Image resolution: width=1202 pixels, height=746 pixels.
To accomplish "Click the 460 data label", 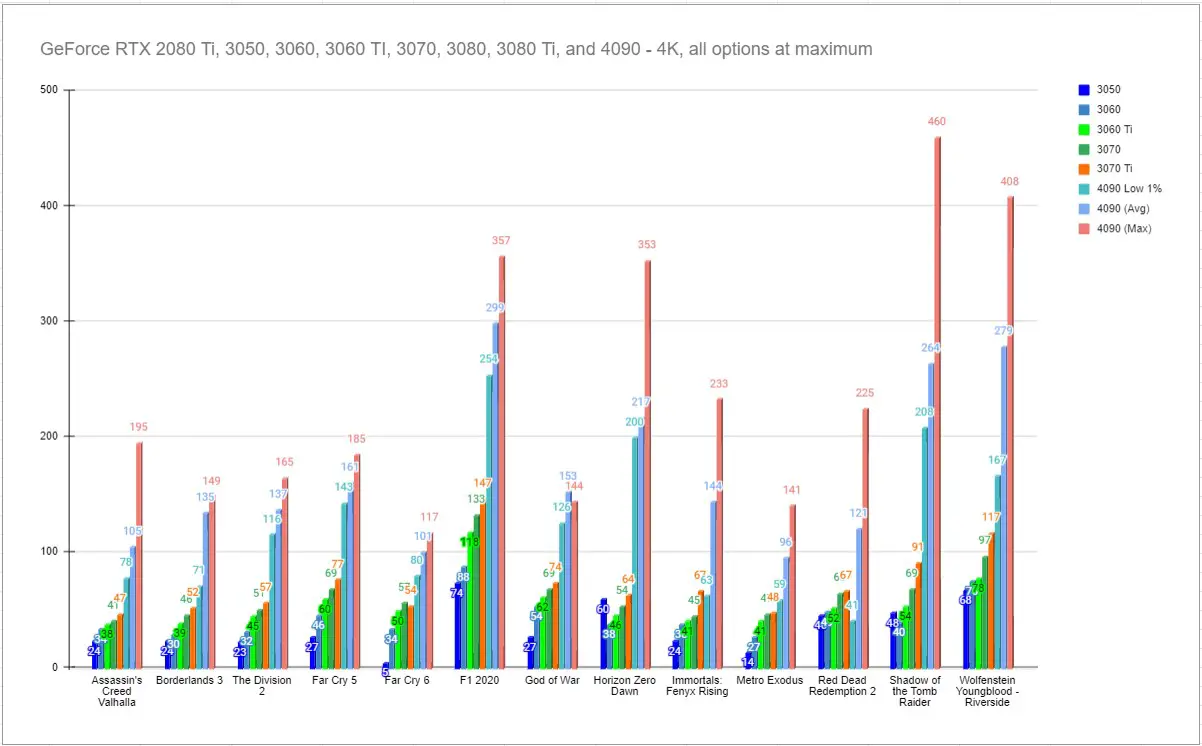I will tap(936, 122).
